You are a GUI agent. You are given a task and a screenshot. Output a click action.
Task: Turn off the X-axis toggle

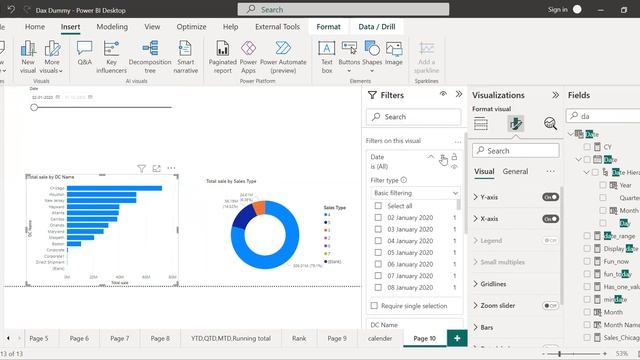[x=550, y=219]
